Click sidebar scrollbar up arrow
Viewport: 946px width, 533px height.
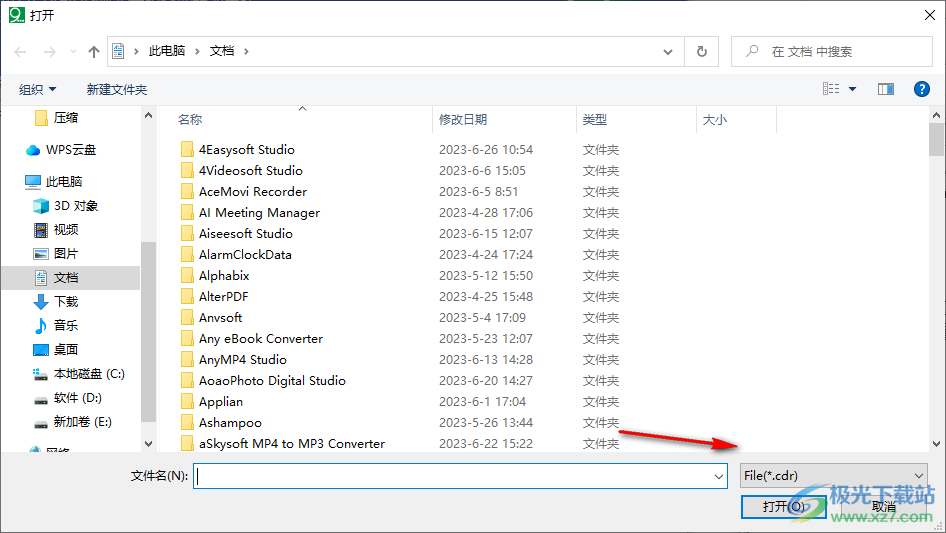(148, 115)
